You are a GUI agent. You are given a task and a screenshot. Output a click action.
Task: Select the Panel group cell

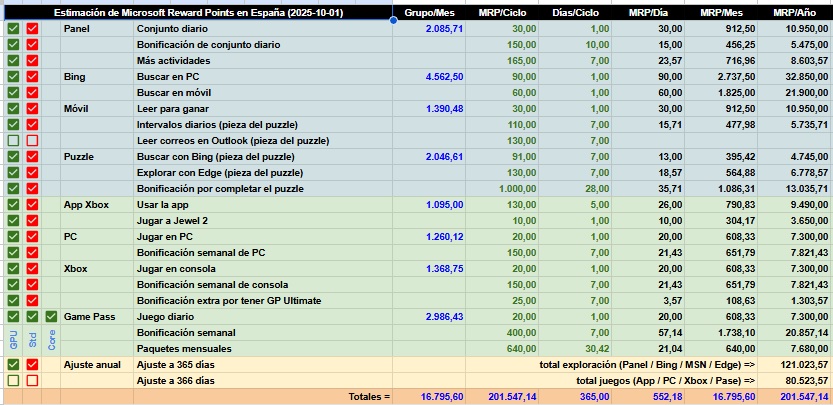[x=97, y=29]
